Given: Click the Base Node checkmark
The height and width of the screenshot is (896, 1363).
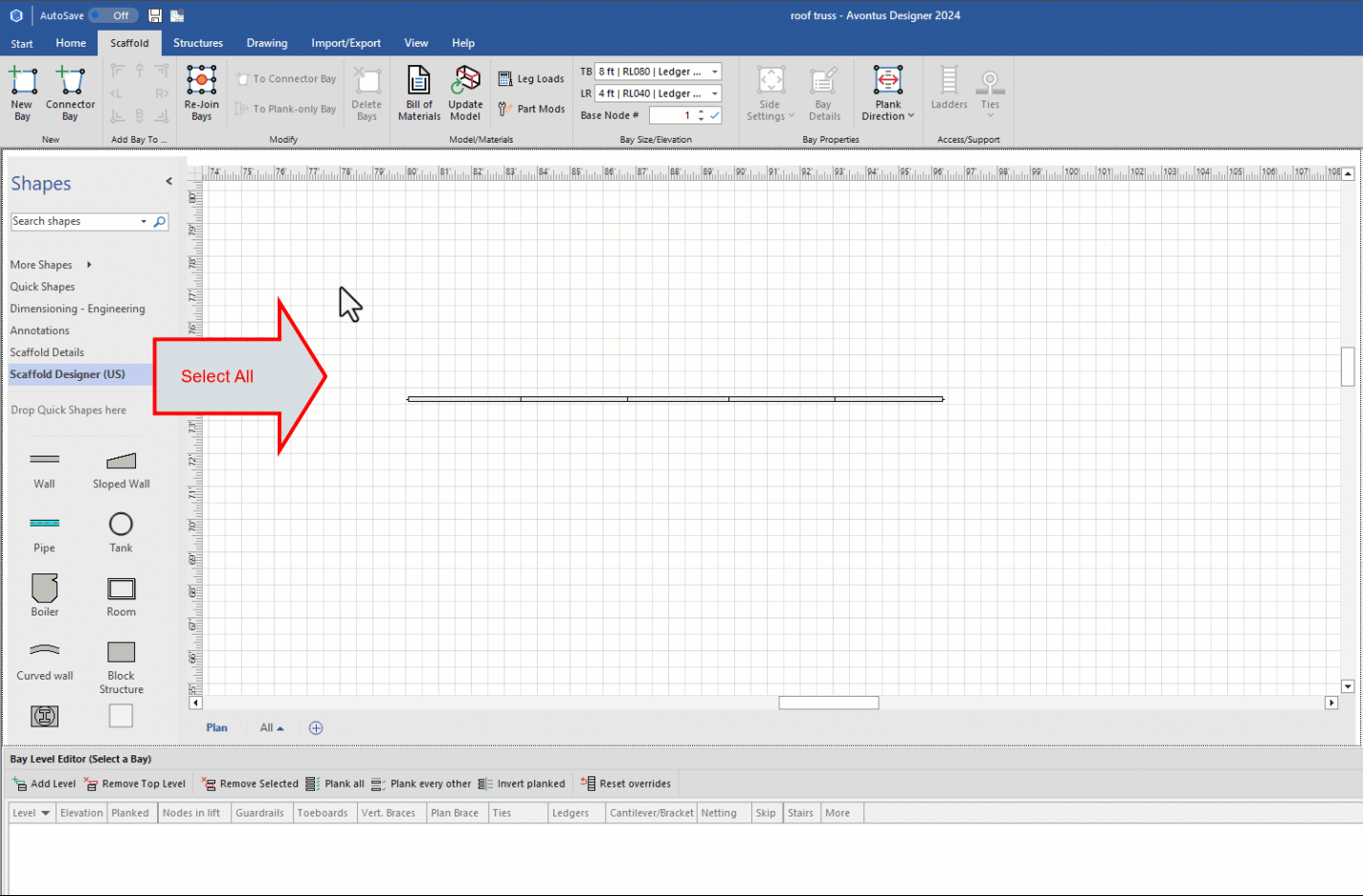Looking at the screenshot, I should (x=715, y=115).
